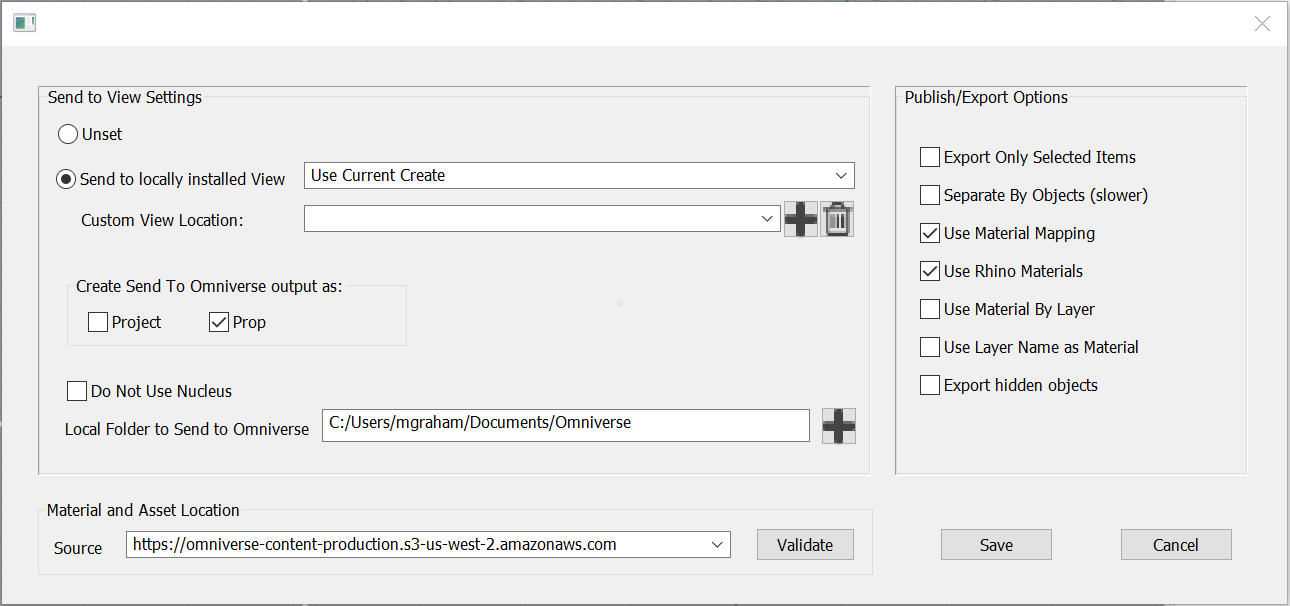
Task: Click the Validate button
Action: tap(805, 545)
